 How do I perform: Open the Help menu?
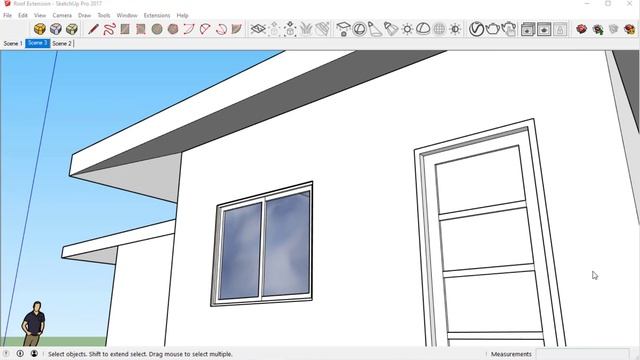(x=182, y=15)
